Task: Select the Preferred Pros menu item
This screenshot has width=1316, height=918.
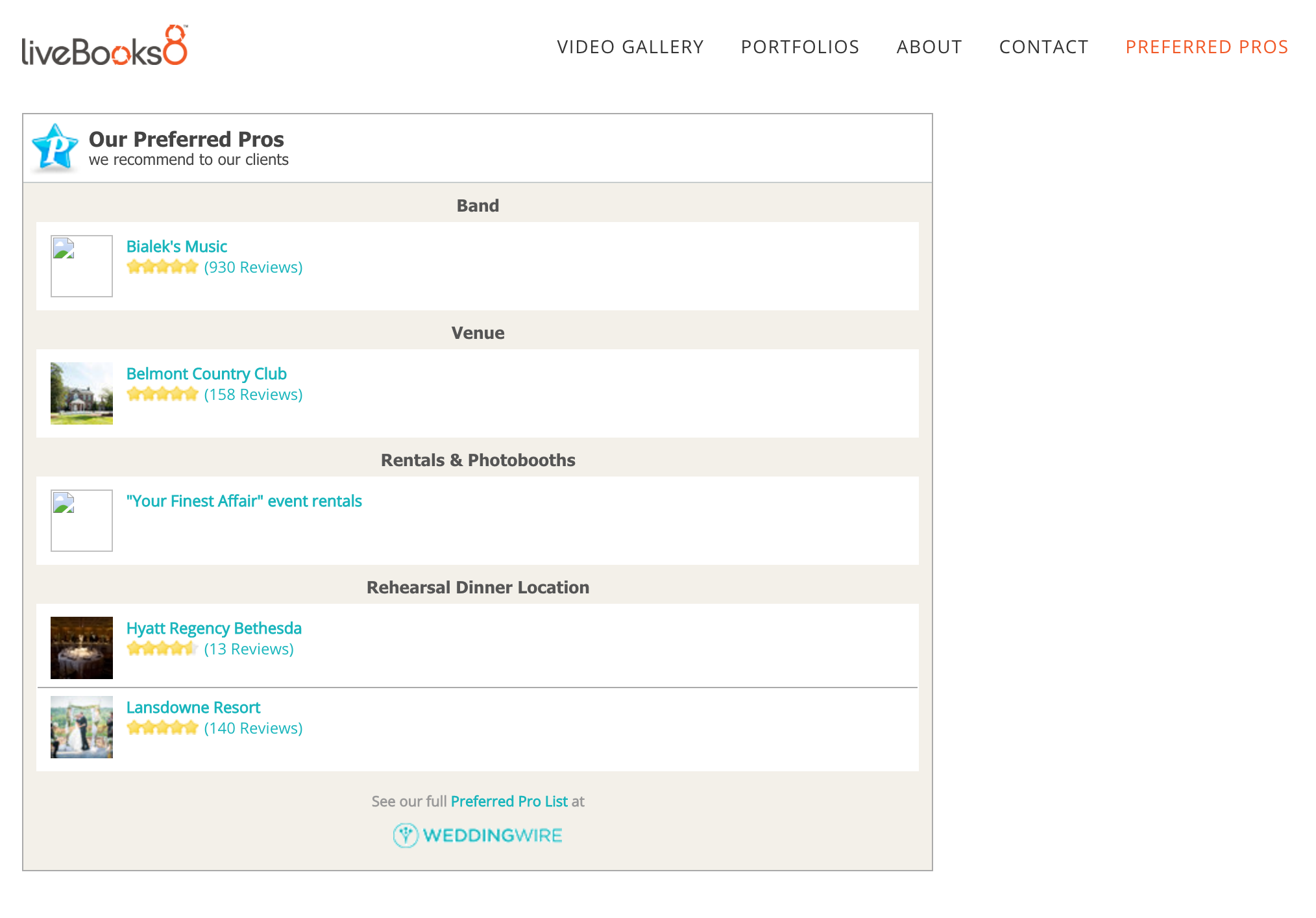Action: [x=1206, y=47]
